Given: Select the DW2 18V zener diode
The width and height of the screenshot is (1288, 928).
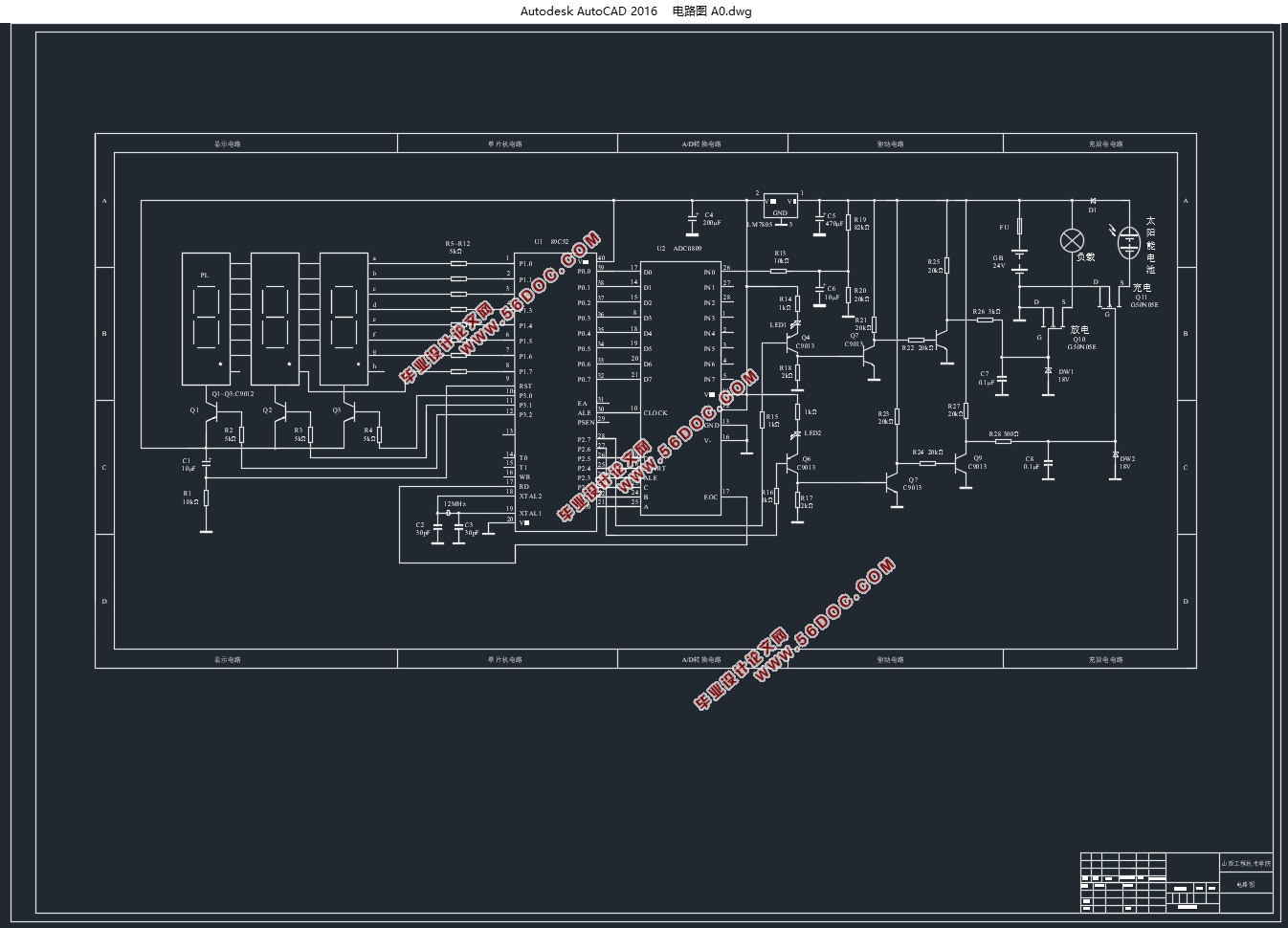Looking at the screenshot, I should (1116, 453).
